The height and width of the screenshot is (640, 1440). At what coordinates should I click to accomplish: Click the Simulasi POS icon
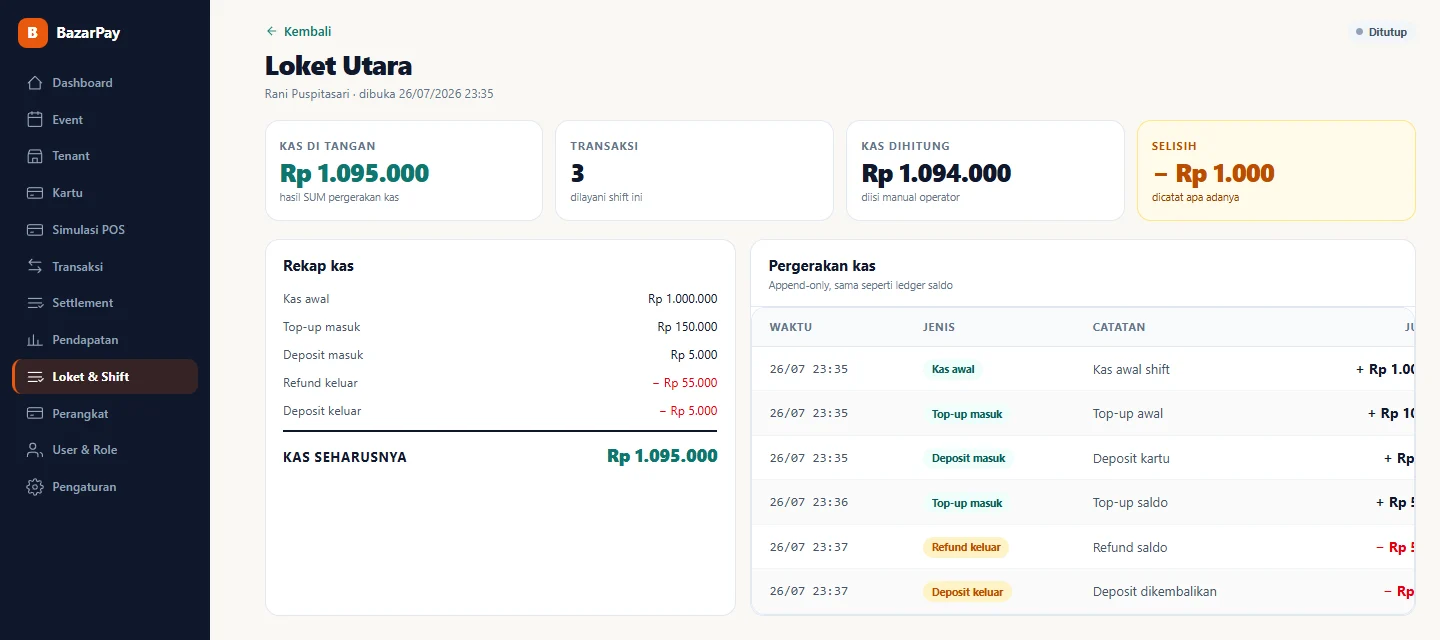pos(35,230)
